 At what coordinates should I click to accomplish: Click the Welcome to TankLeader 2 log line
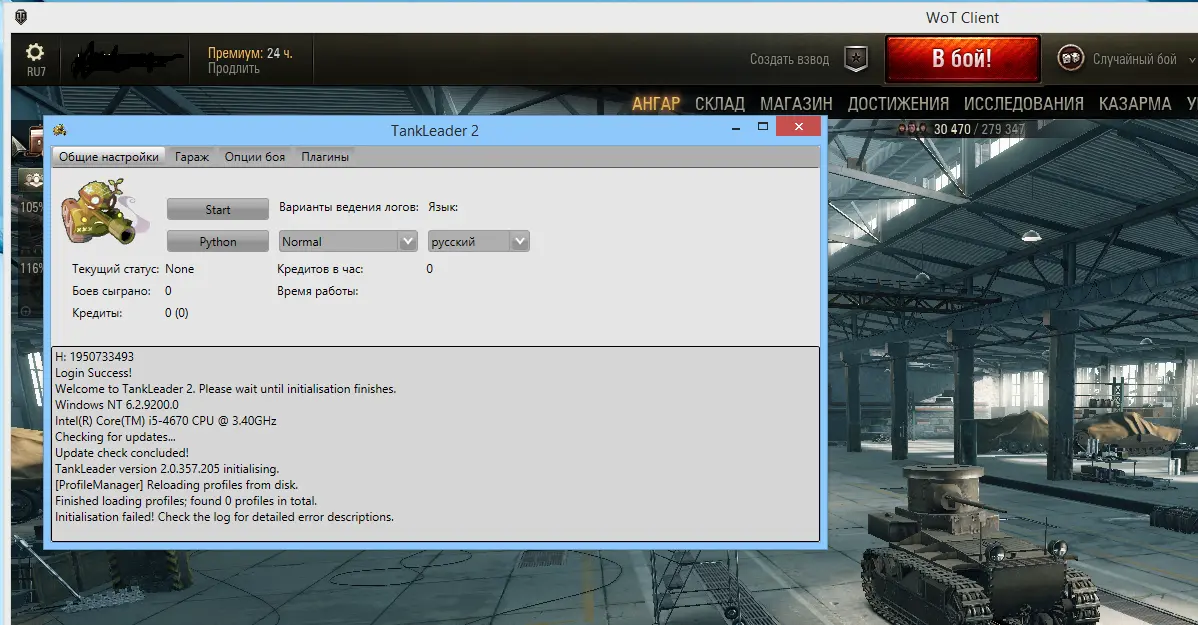(225, 389)
